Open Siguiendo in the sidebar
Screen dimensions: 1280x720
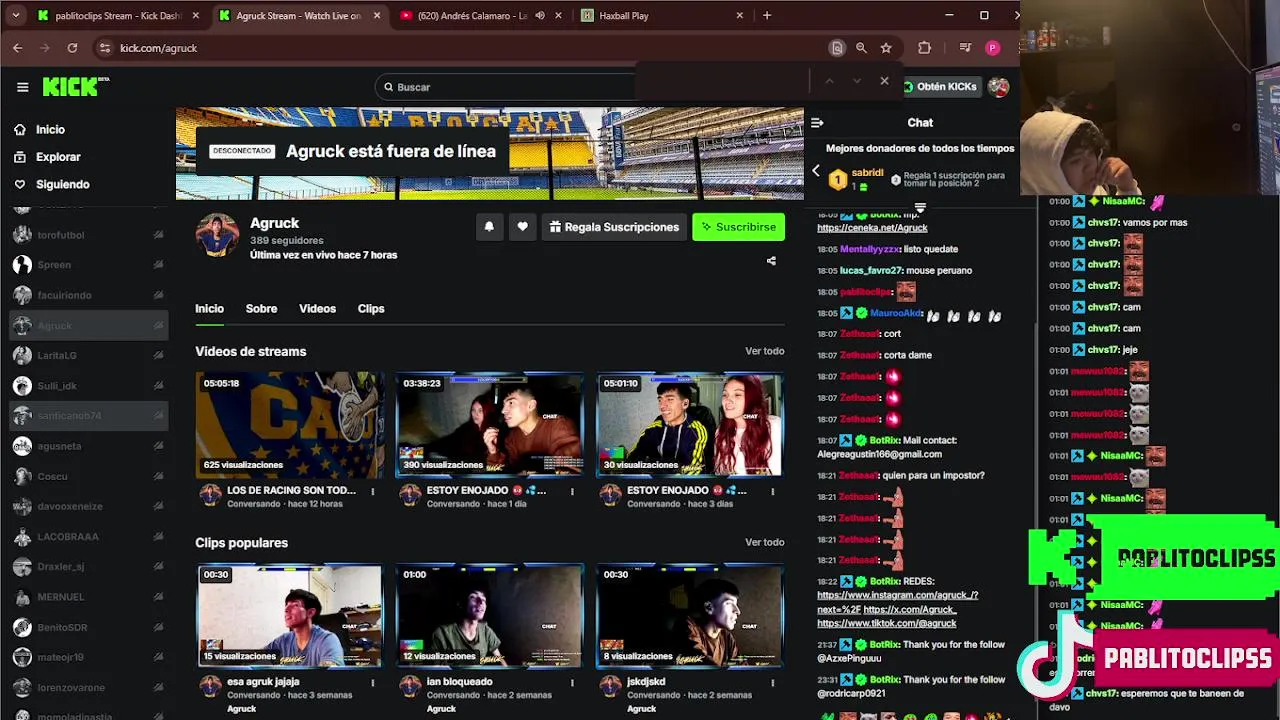coord(62,184)
